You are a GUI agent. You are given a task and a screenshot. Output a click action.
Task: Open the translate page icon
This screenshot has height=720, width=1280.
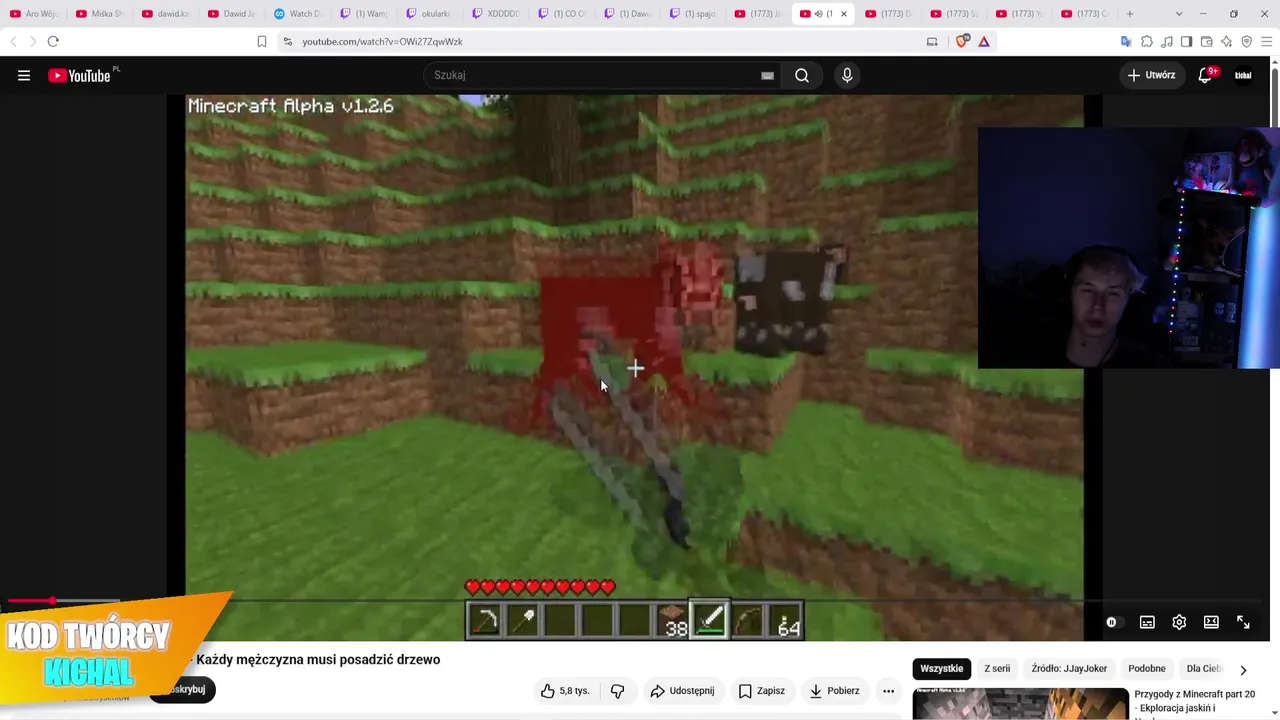click(x=1126, y=41)
